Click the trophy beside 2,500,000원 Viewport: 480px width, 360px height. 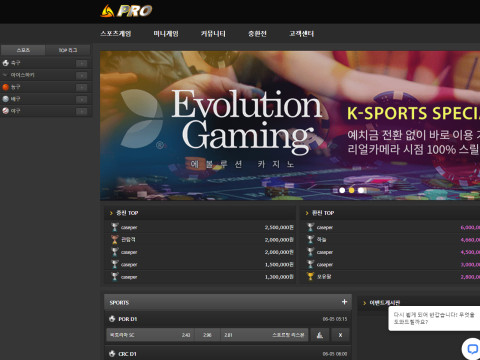coord(115,227)
